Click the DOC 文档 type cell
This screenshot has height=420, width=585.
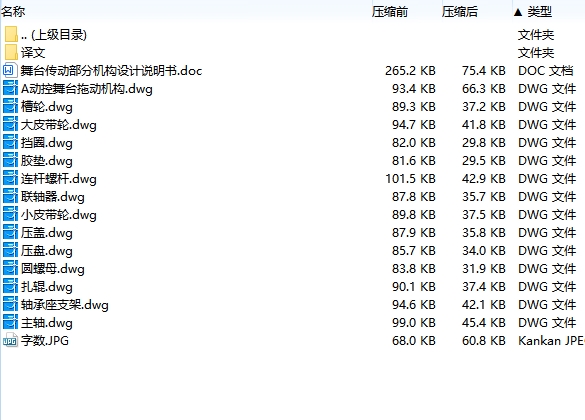545,70
